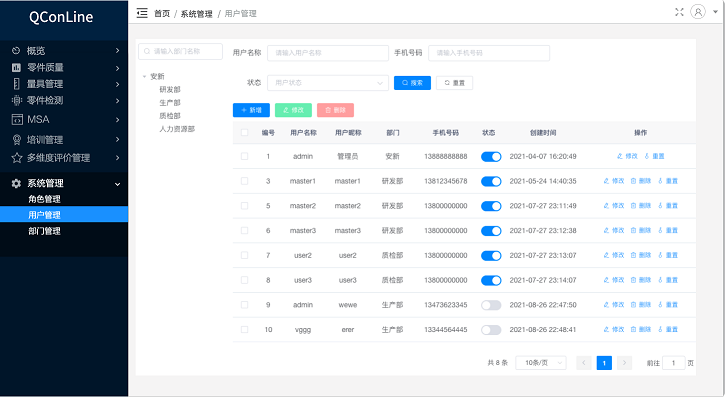
Task: Check the box for master1 row
Action: [x=245, y=181]
